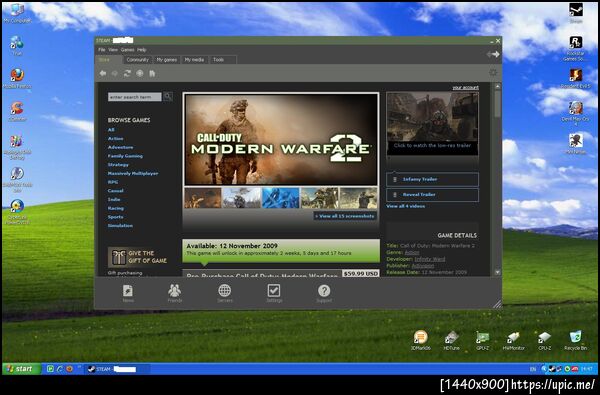The height and width of the screenshot is (395, 600).
Task: Click the EN language indicator in taskbar
Action: [533, 369]
